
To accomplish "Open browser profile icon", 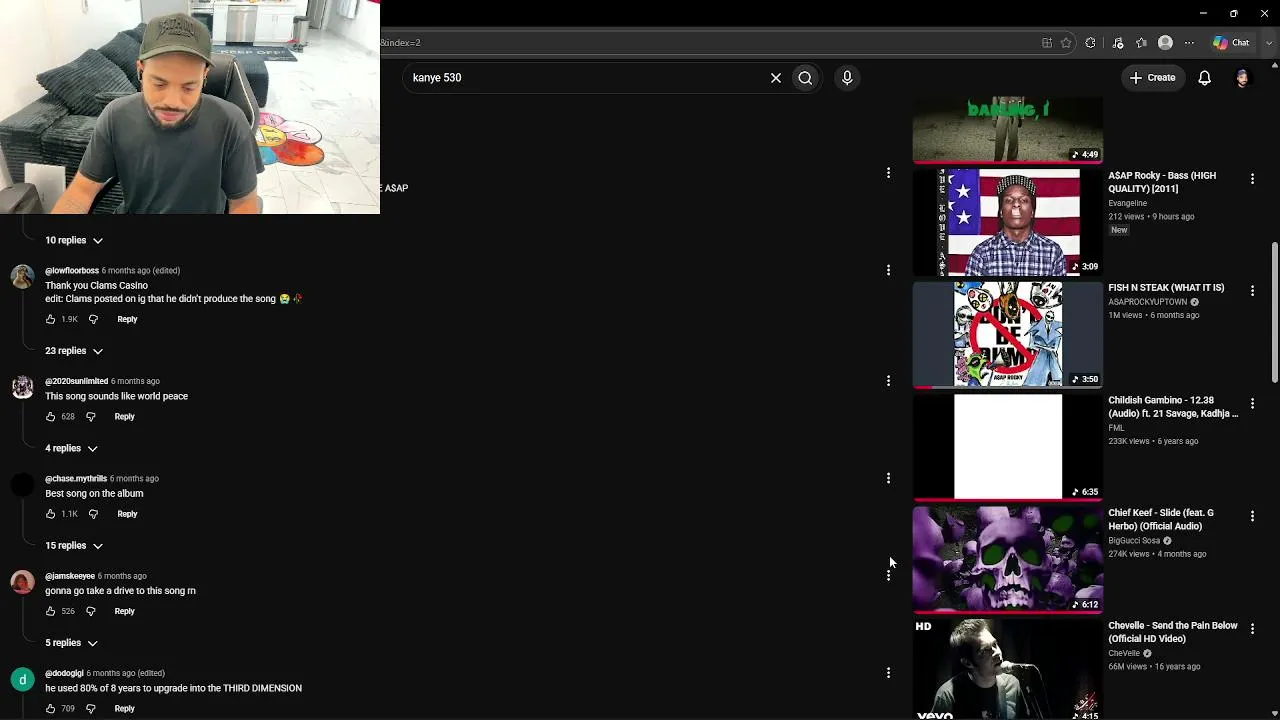I will 1165,43.
